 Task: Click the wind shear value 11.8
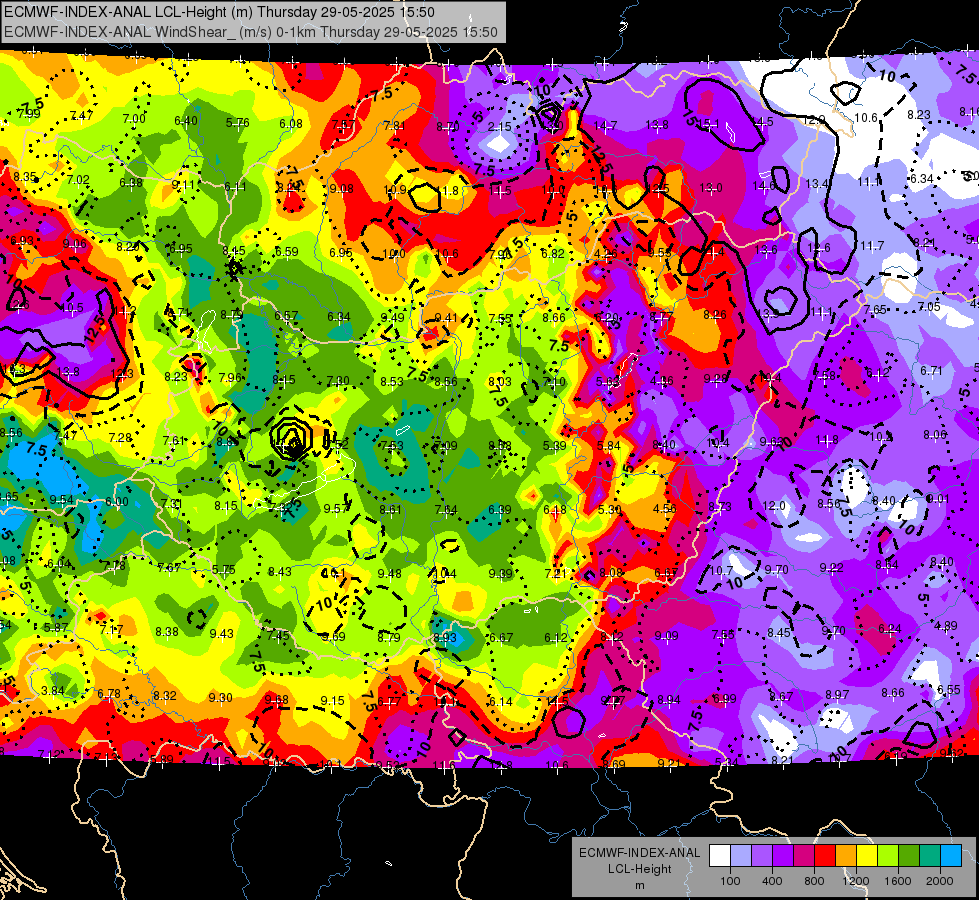point(448,190)
